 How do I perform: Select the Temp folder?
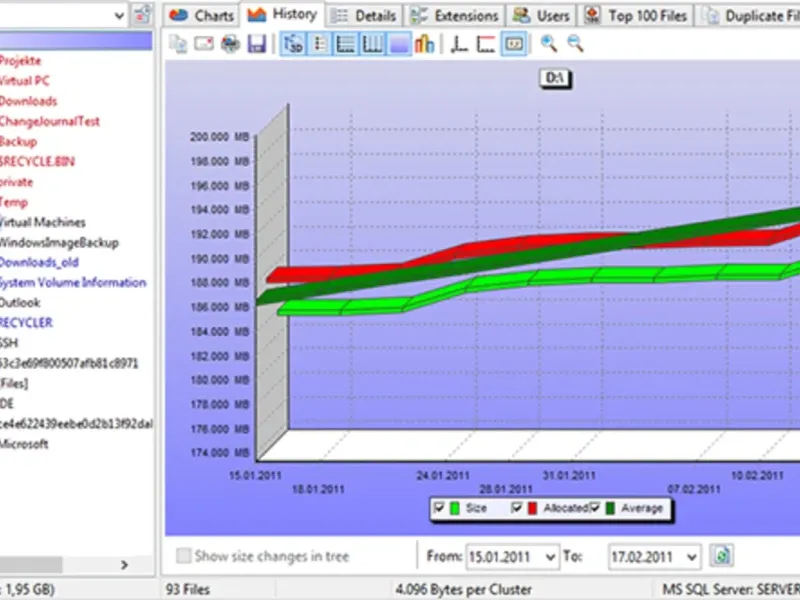(14, 202)
